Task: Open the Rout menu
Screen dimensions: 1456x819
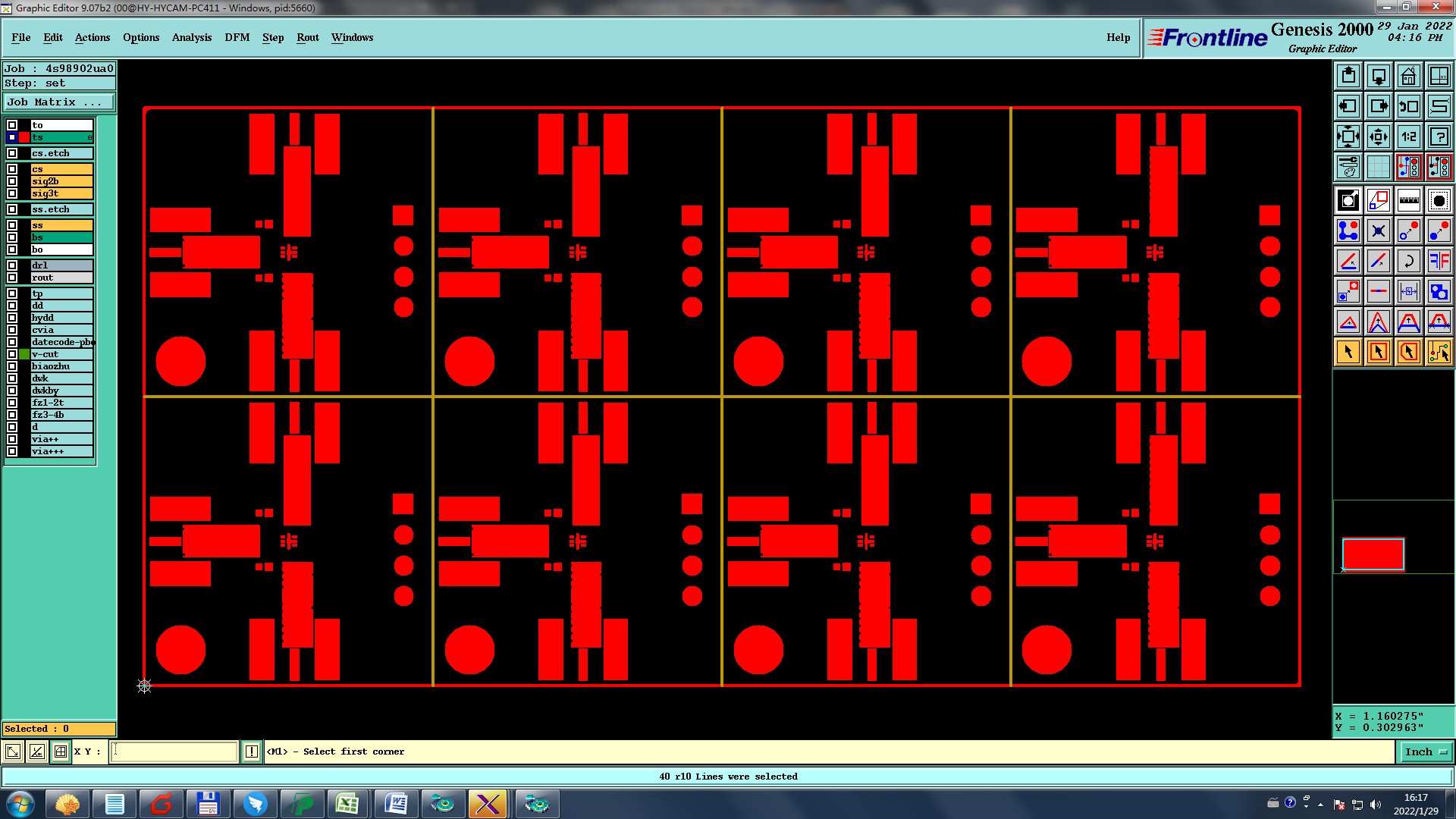Action: (x=308, y=37)
